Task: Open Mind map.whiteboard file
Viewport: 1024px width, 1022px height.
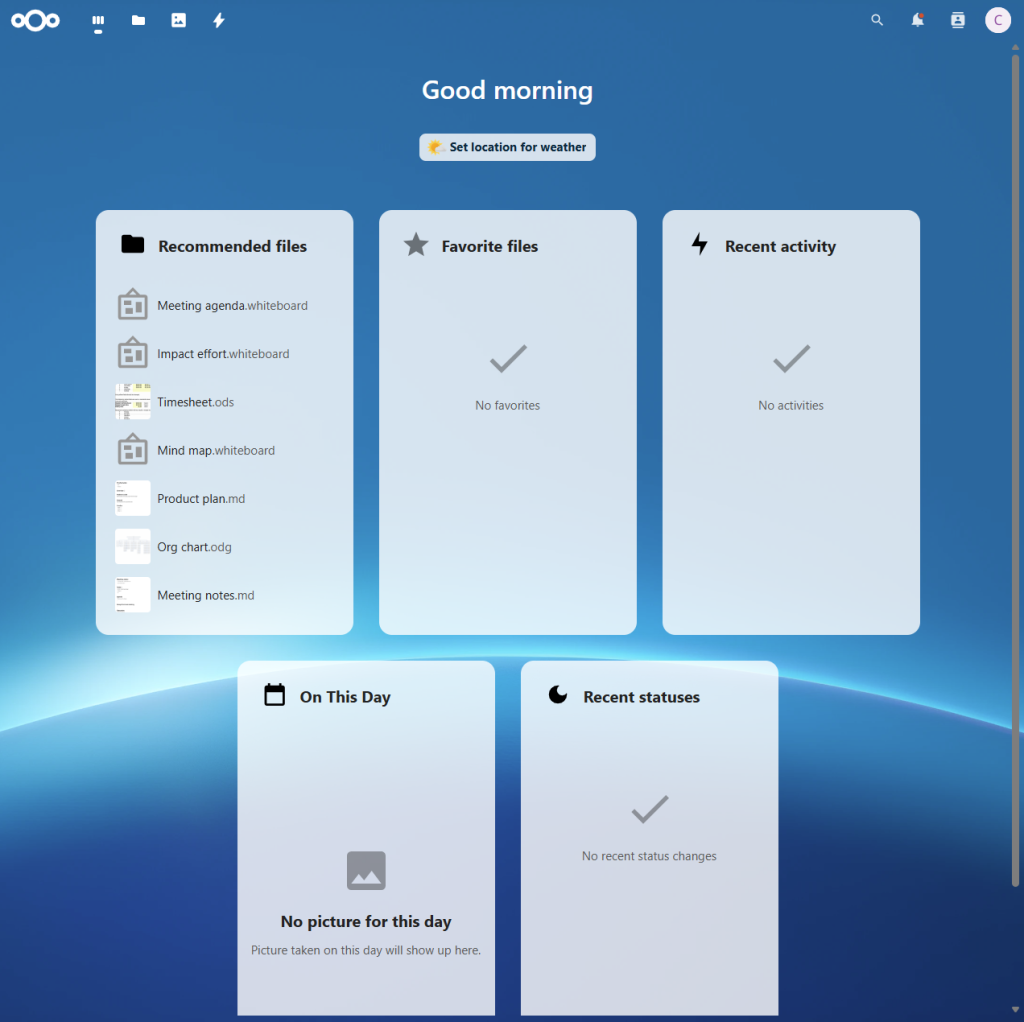Action: point(215,451)
